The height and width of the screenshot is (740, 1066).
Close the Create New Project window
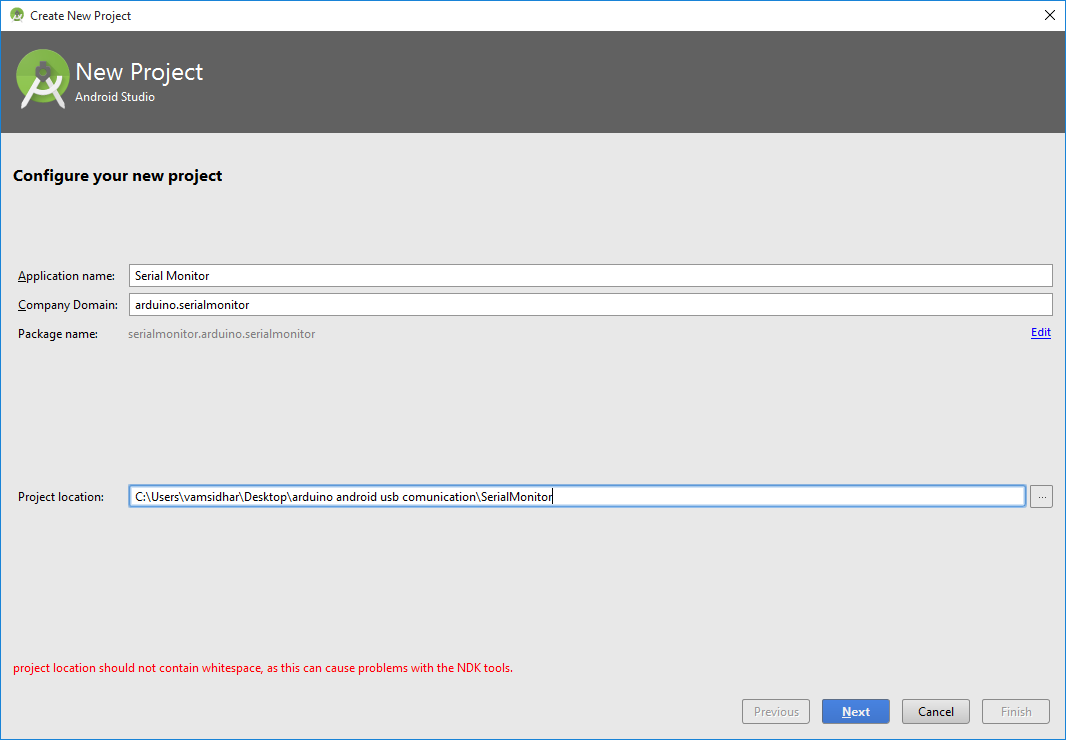[1049, 15]
